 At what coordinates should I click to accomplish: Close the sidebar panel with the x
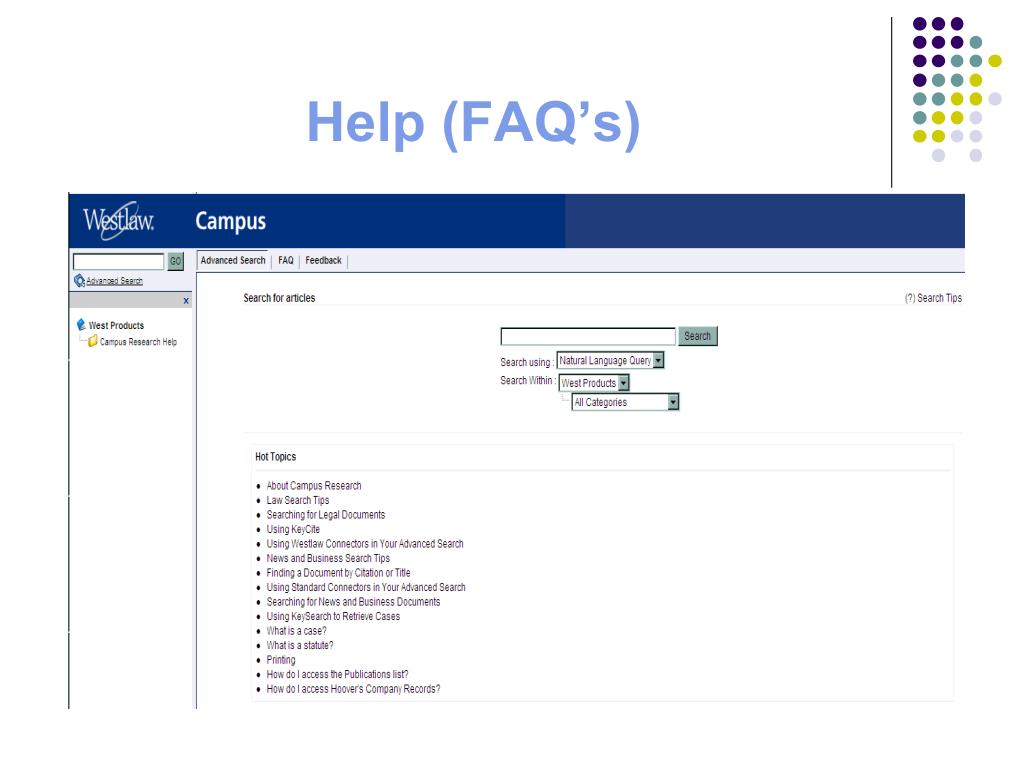click(x=186, y=301)
